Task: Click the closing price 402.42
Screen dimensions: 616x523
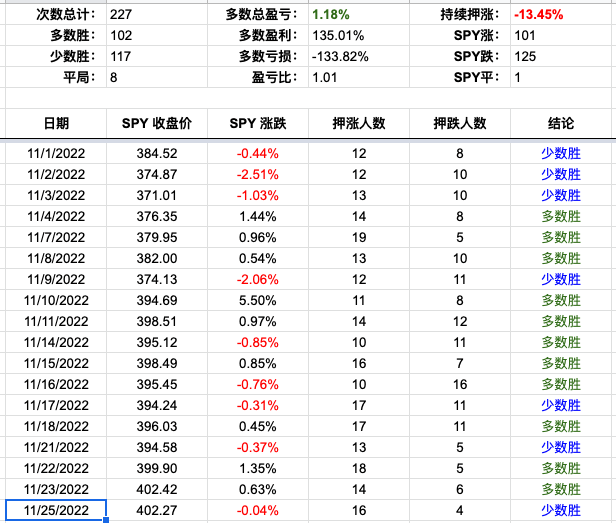Action: pyautogui.click(x=157, y=490)
